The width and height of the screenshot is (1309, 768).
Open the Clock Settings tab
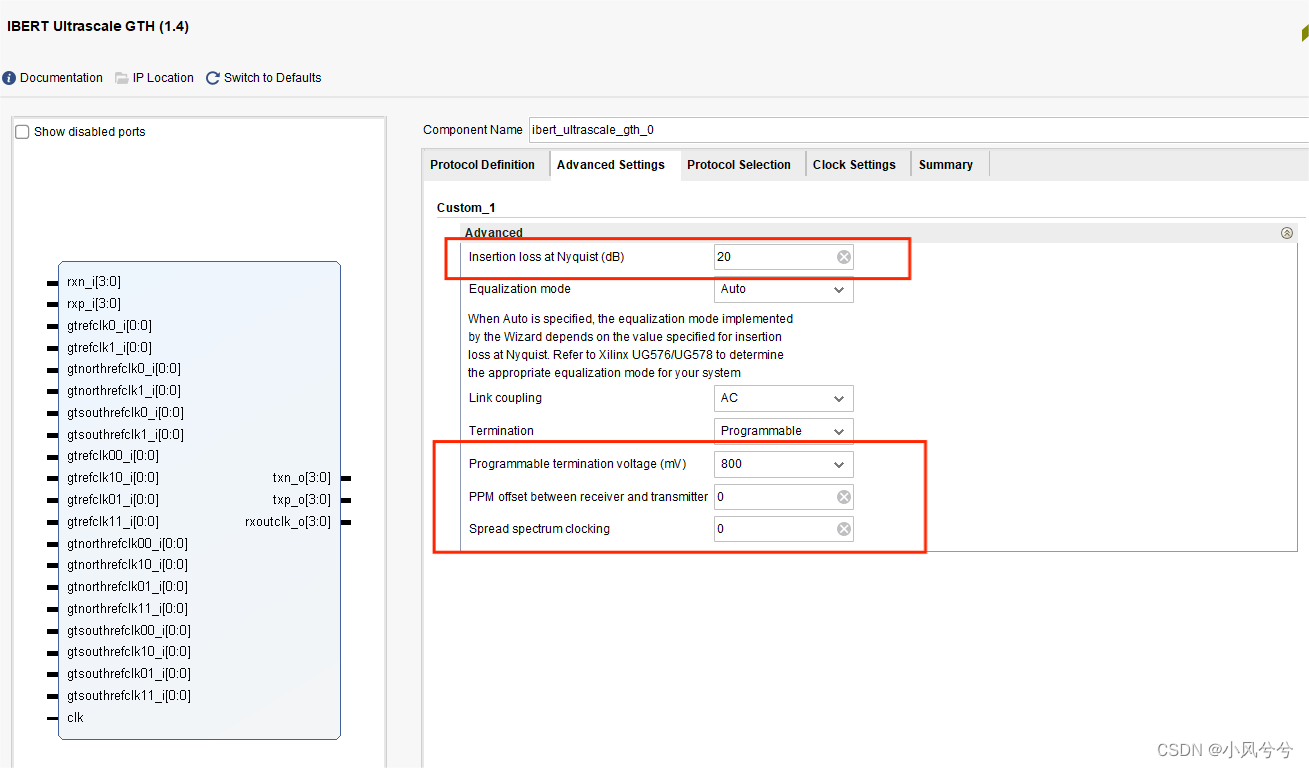tap(854, 165)
